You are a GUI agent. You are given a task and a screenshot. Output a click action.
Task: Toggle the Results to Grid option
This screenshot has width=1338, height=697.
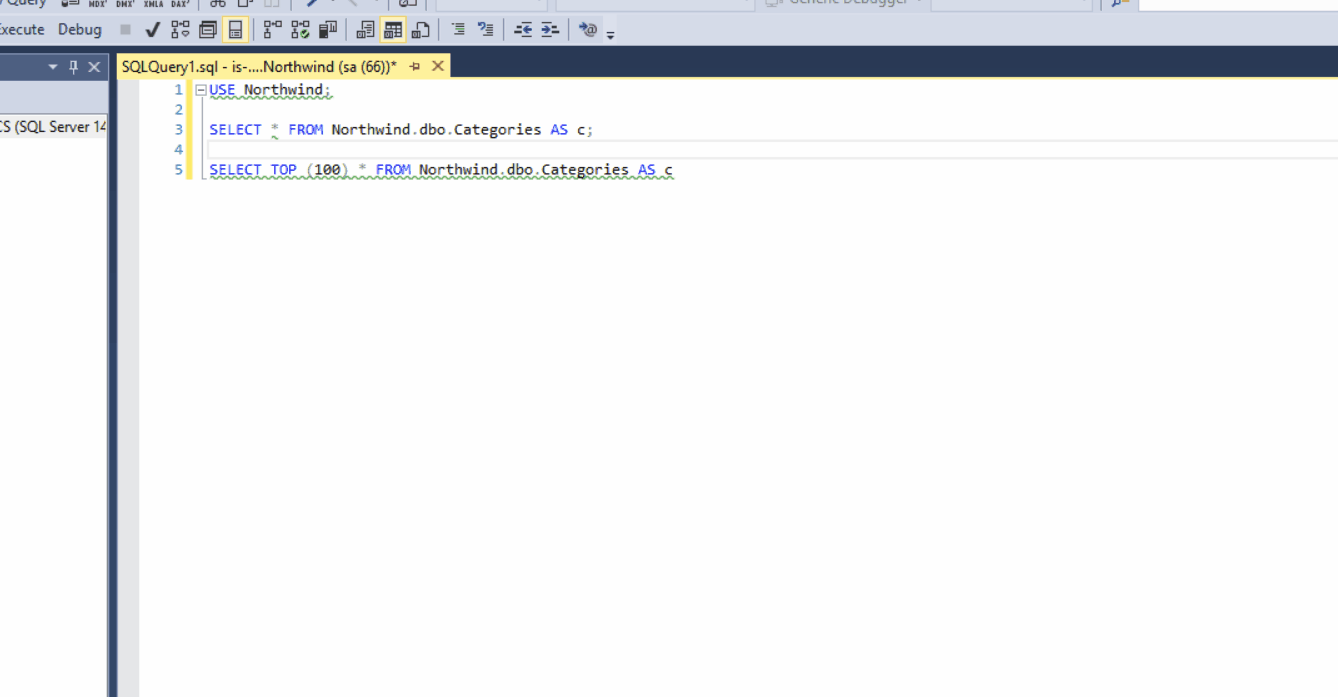coord(393,30)
